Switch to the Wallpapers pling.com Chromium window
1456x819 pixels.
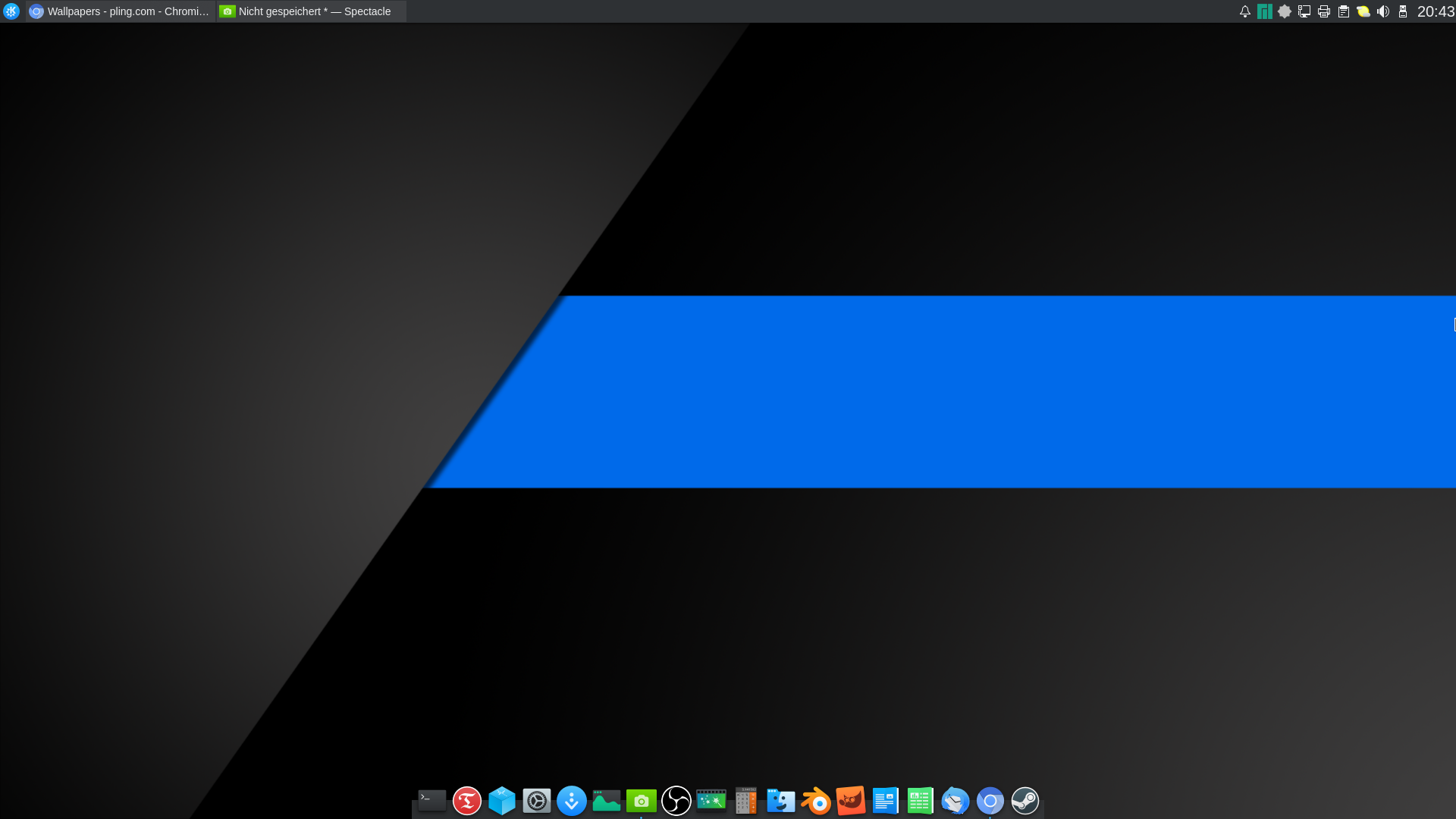pyautogui.click(x=121, y=11)
